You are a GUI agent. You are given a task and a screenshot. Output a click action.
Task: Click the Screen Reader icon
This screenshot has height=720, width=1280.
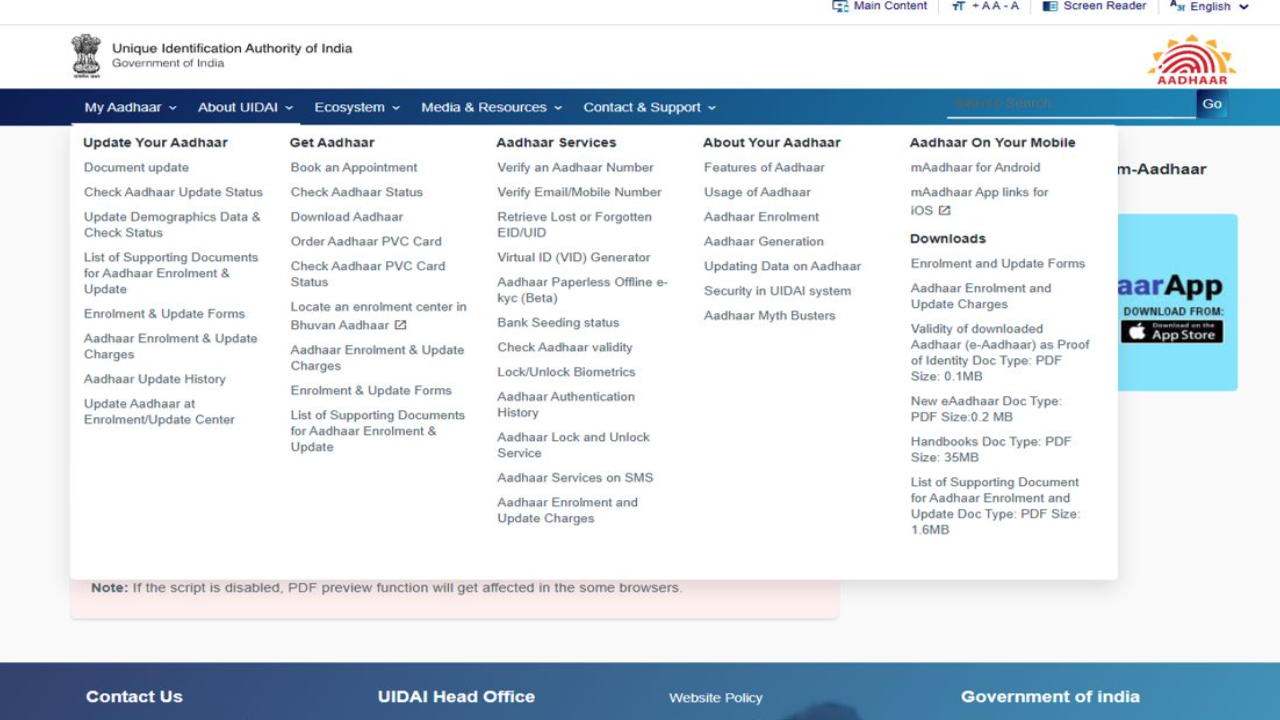point(1050,6)
